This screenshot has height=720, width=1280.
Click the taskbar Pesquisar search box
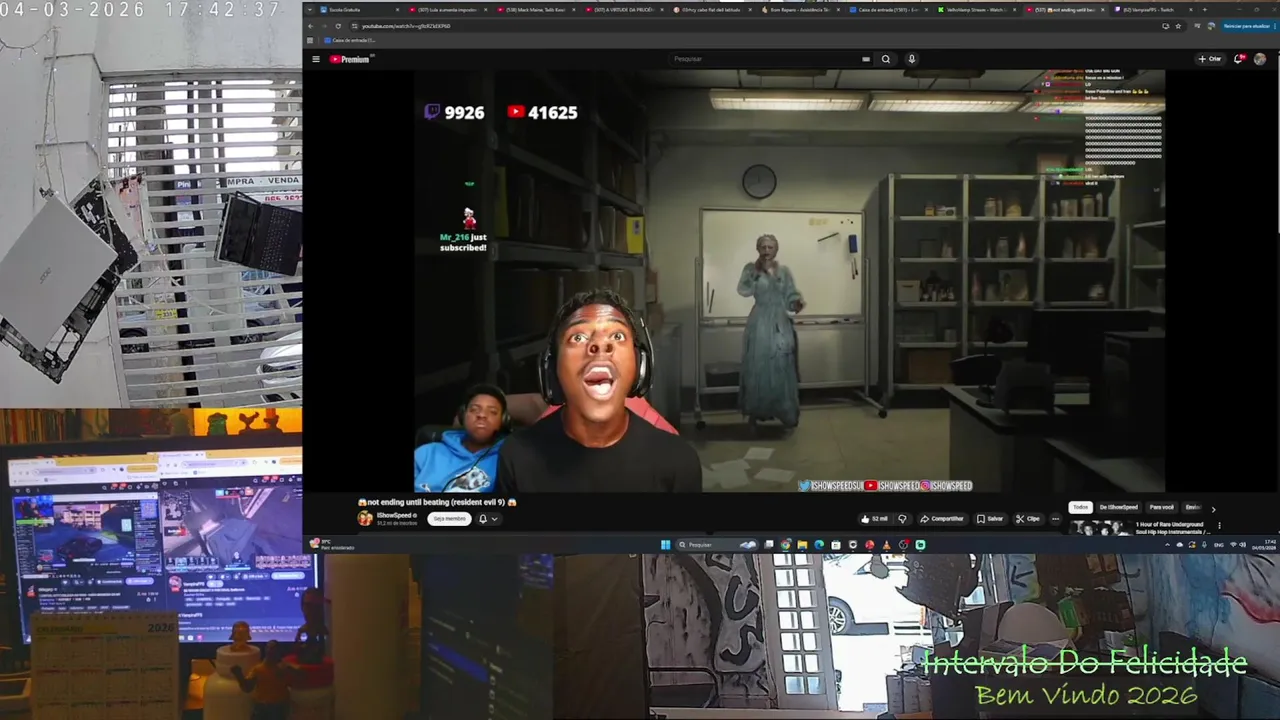(x=717, y=545)
